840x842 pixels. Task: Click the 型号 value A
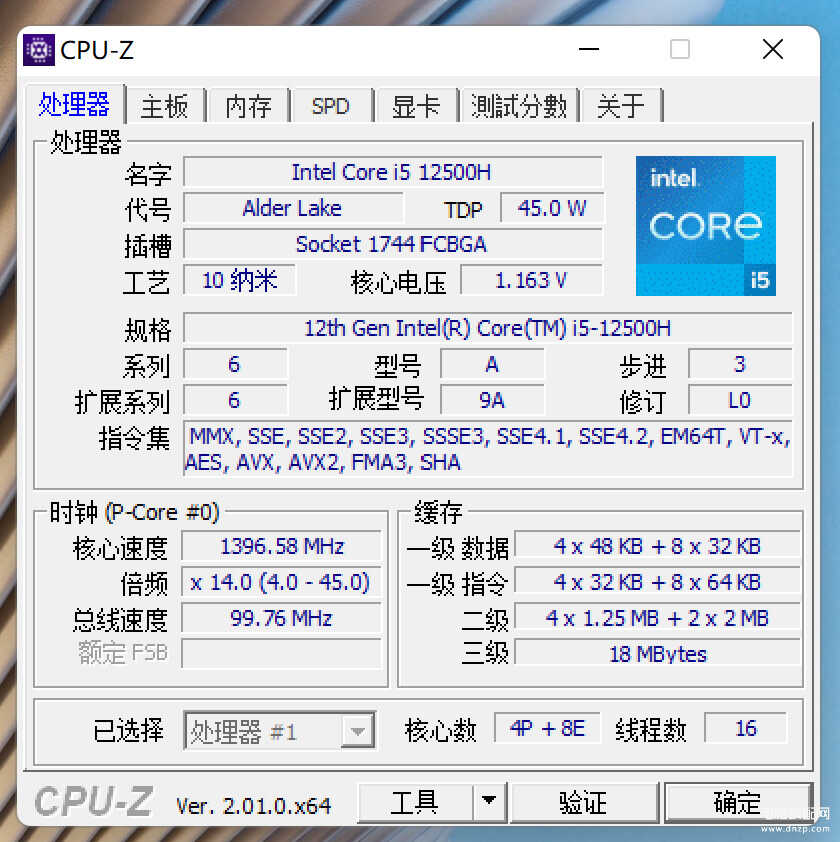(492, 364)
